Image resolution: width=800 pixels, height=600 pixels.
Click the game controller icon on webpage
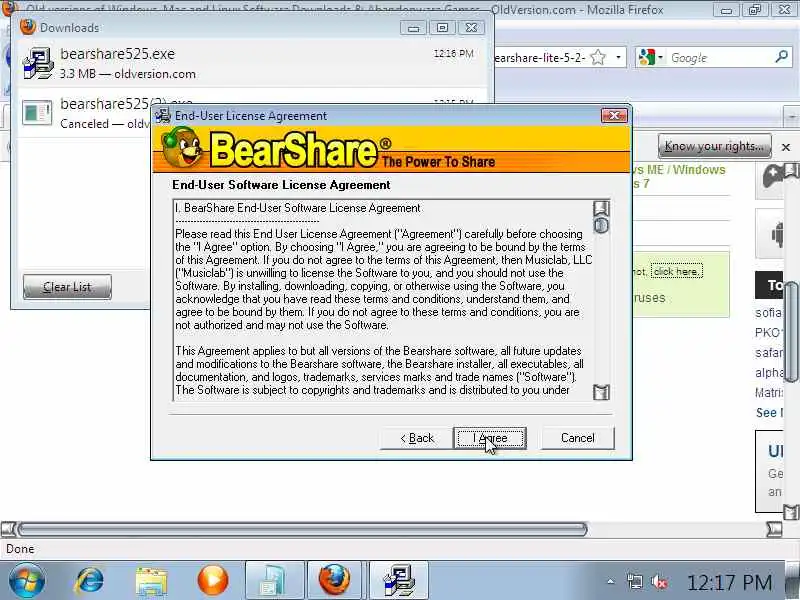[x=773, y=178]
